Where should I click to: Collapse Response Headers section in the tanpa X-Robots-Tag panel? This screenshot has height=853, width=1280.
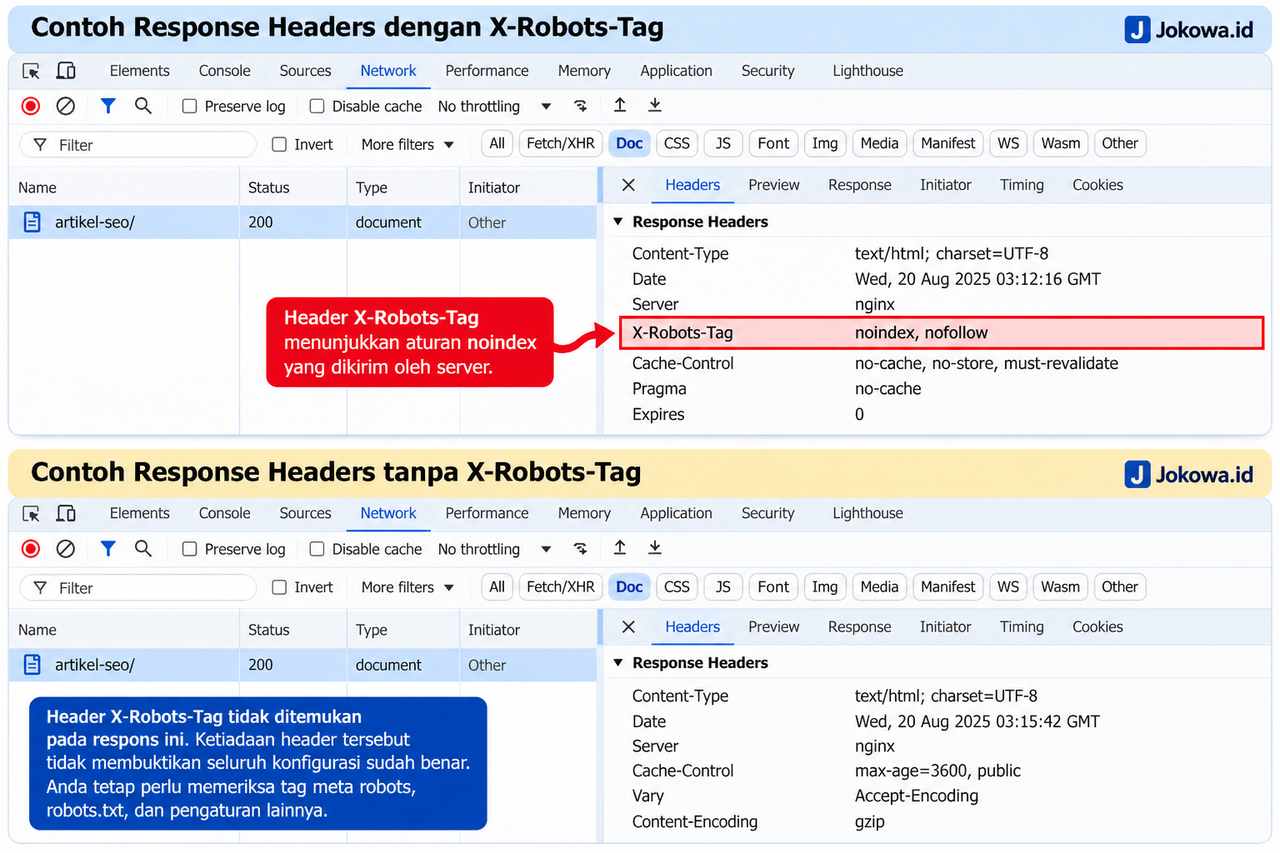point(618,663)
